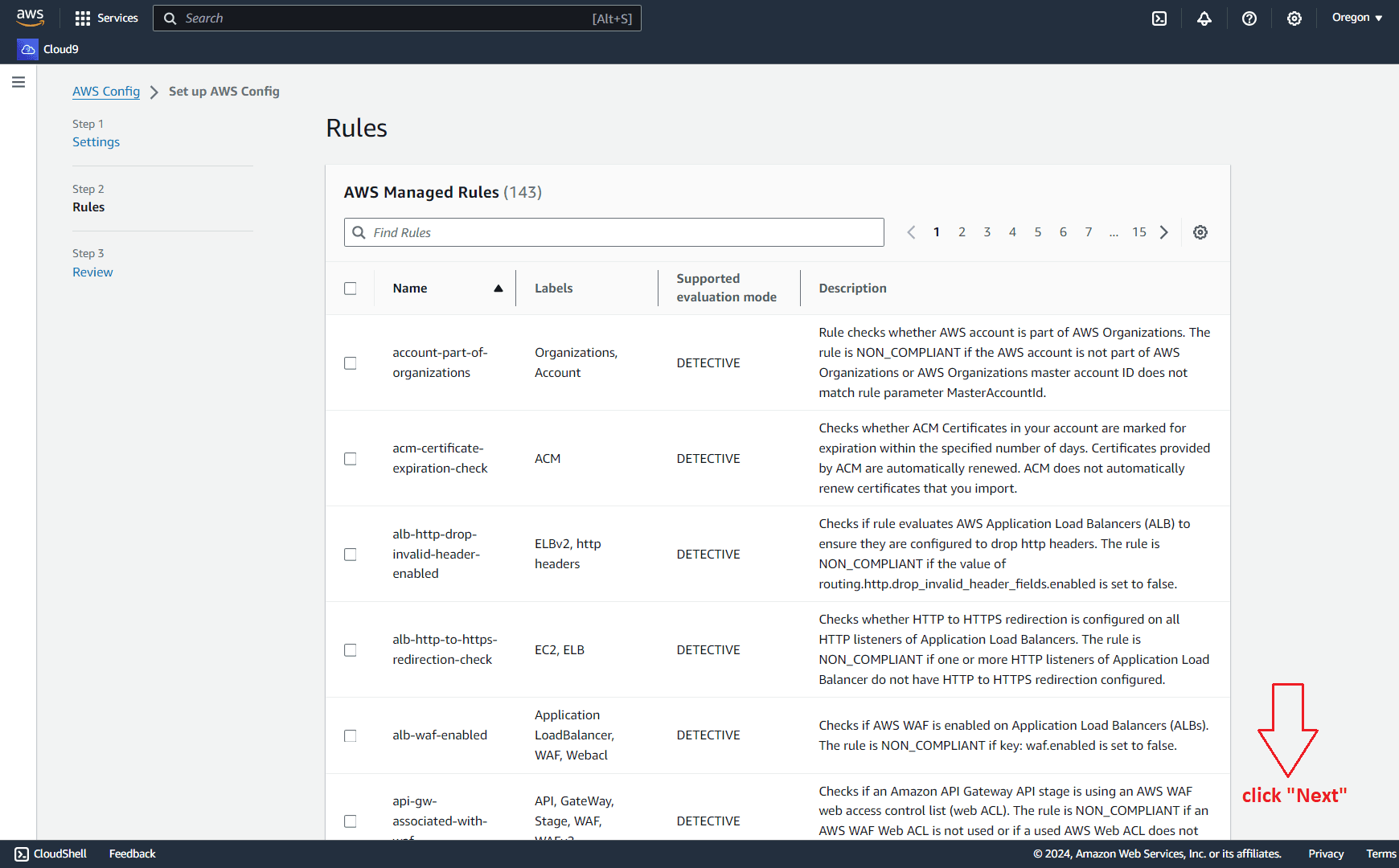Go to rules page 7
This screenshot has height=868, width=1399.
pyautogui.click(x=1089, y=232)
